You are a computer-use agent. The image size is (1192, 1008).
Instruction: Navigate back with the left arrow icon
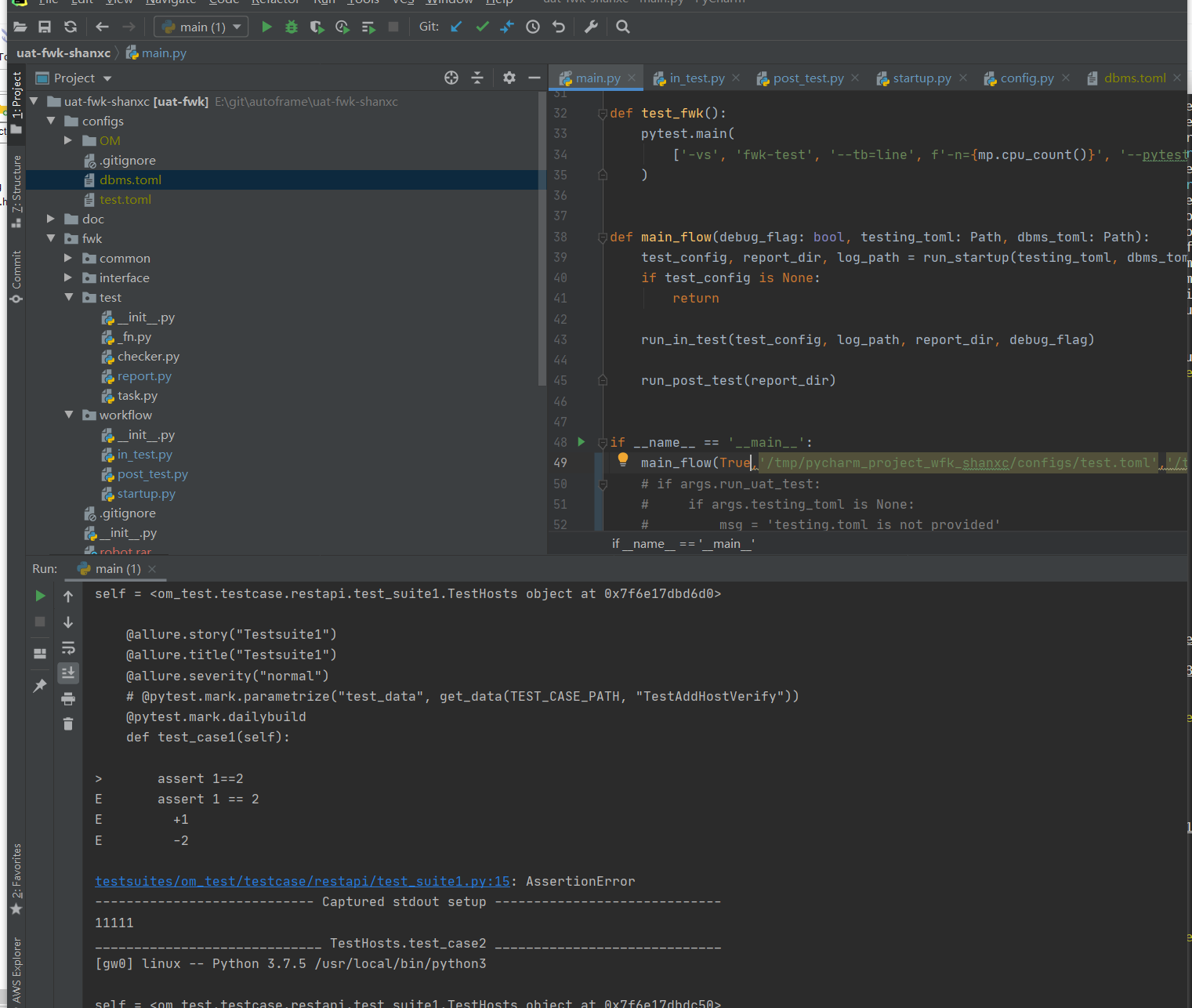[x=102, y=27]
